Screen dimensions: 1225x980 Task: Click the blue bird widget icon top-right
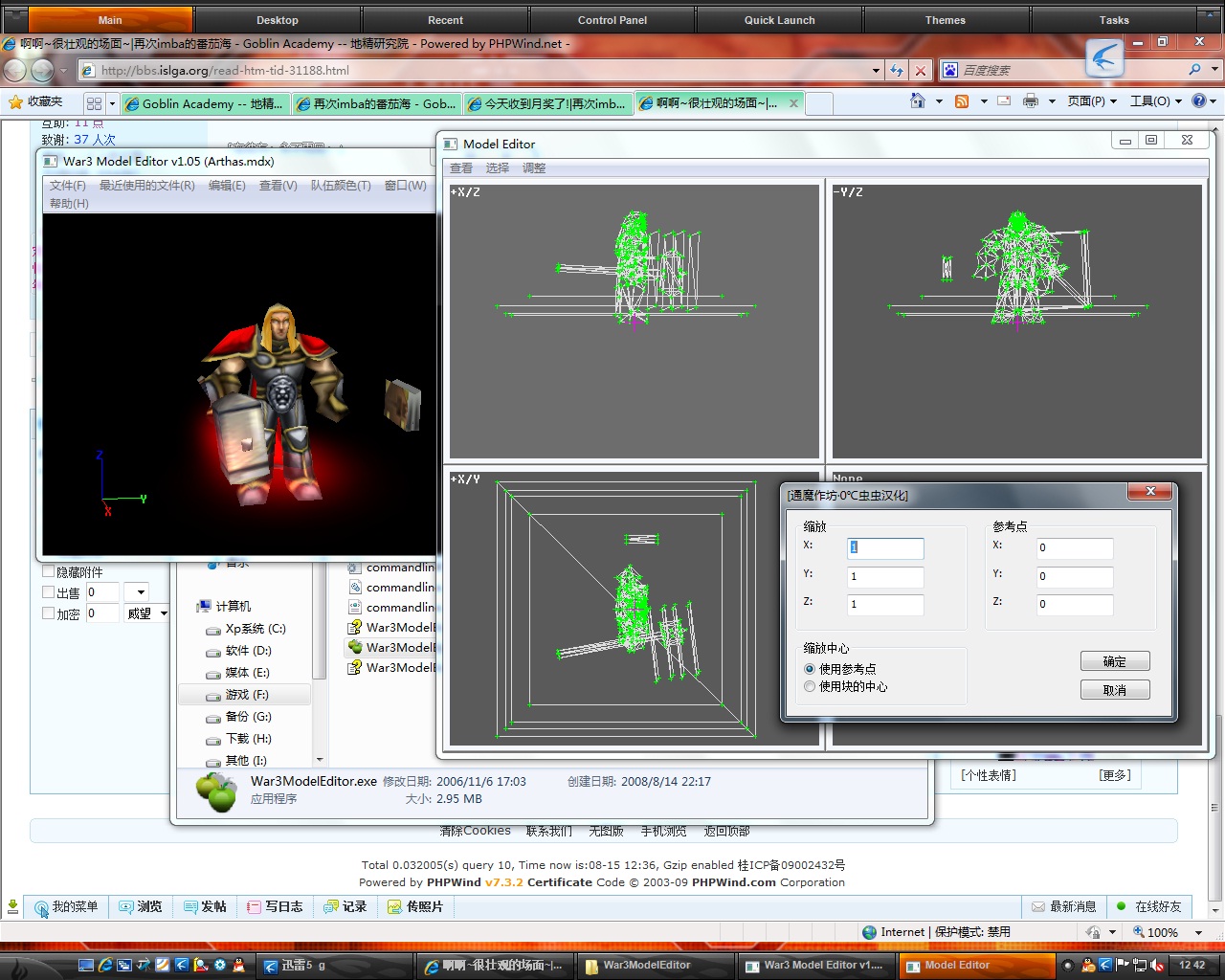point(1104,57)
